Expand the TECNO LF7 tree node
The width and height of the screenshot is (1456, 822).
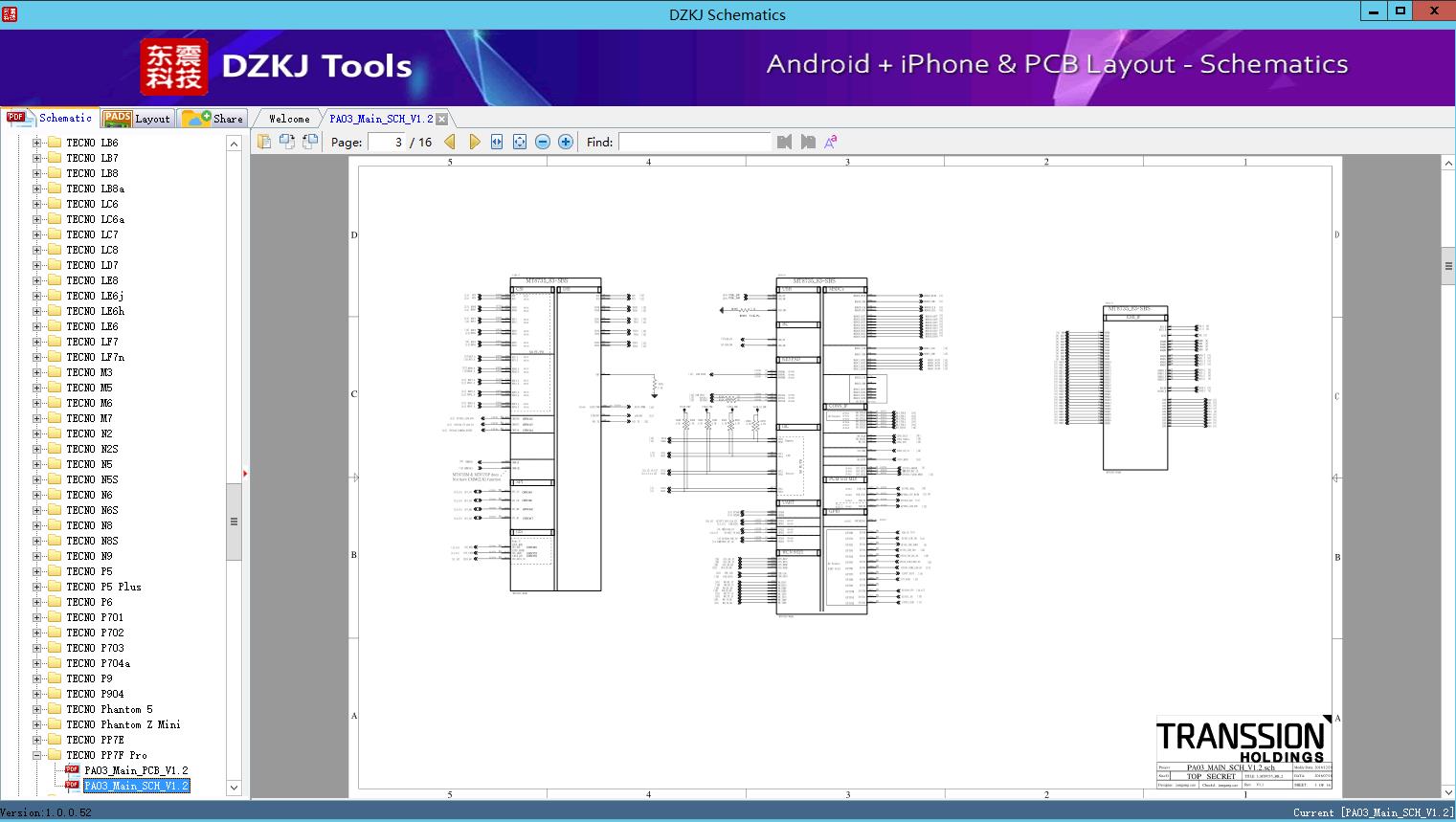36,342
